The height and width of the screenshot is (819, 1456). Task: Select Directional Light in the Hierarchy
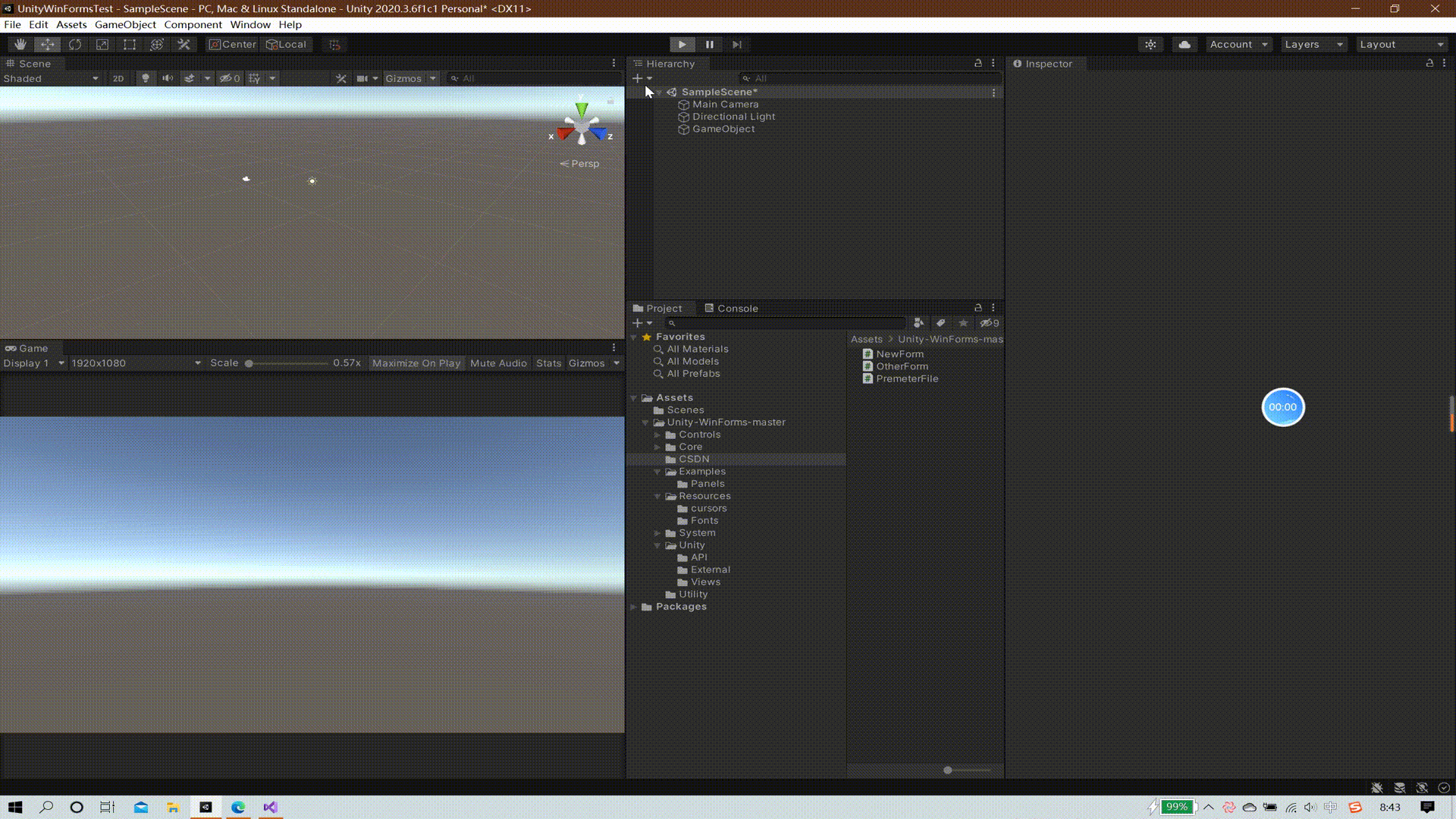pos(733,116)
